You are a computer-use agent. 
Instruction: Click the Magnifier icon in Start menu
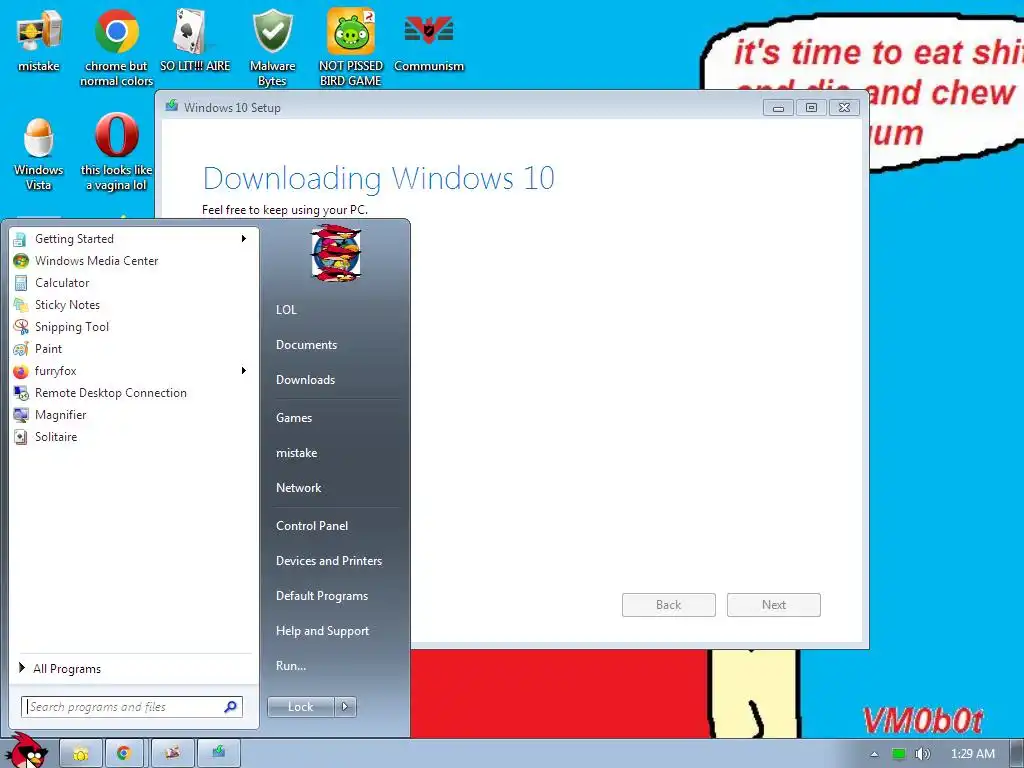[20, 415]
